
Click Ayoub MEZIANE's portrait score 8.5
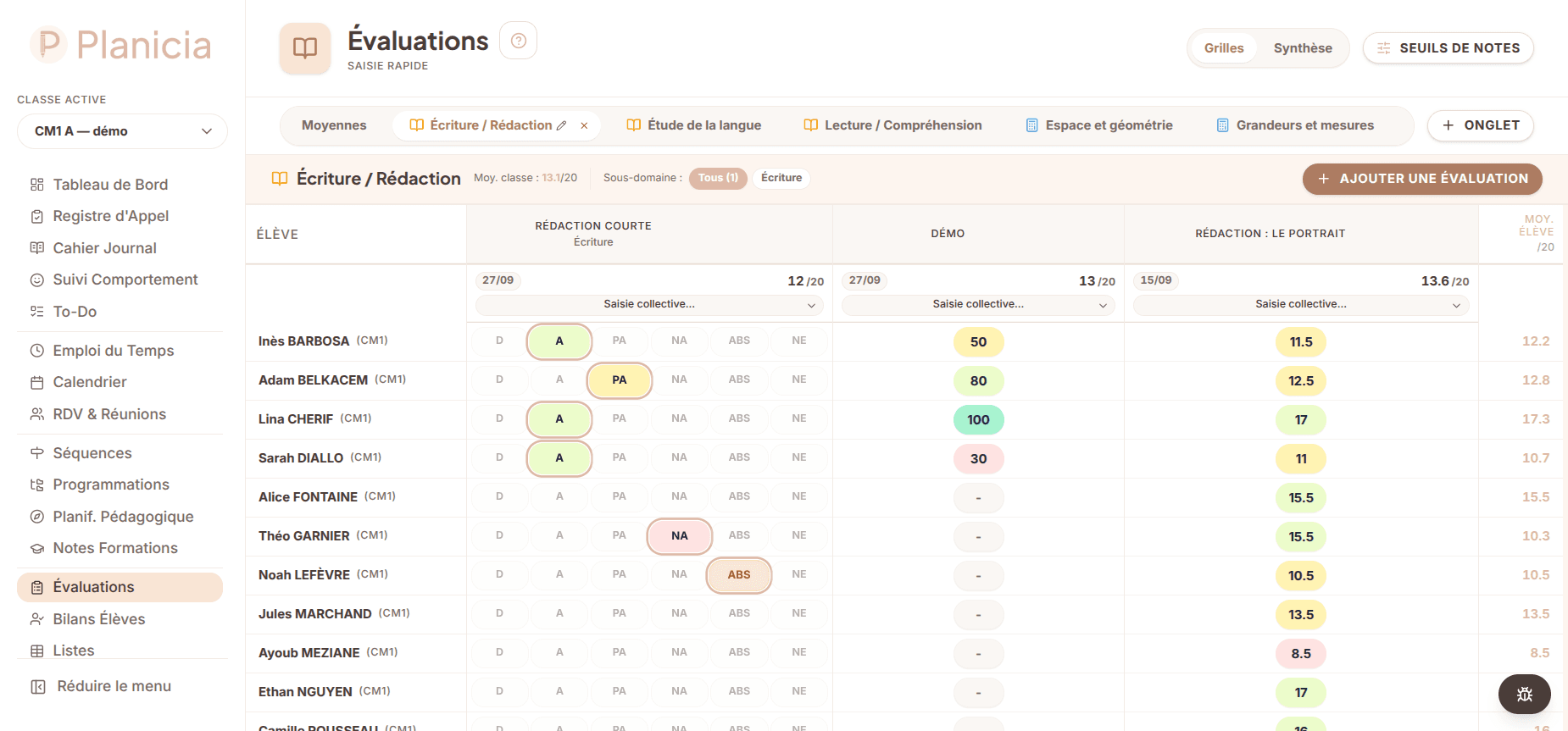pyautogui.click(x=1301, y=654)
